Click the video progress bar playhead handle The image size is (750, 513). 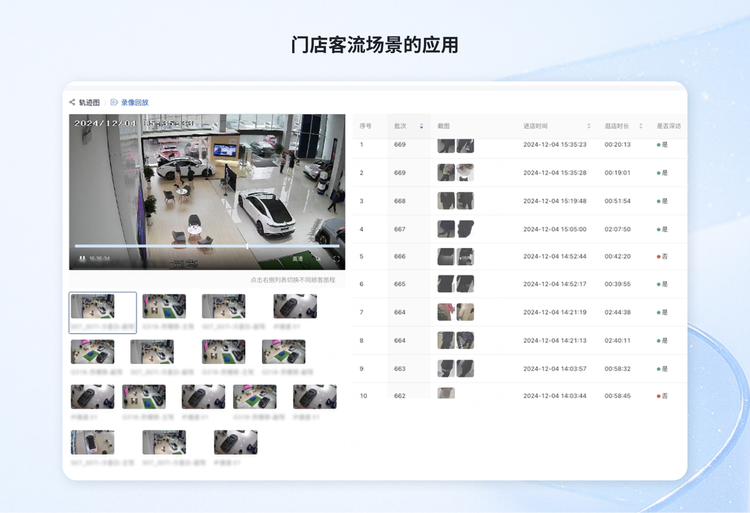pyautogui.click(x=247, y=246)
